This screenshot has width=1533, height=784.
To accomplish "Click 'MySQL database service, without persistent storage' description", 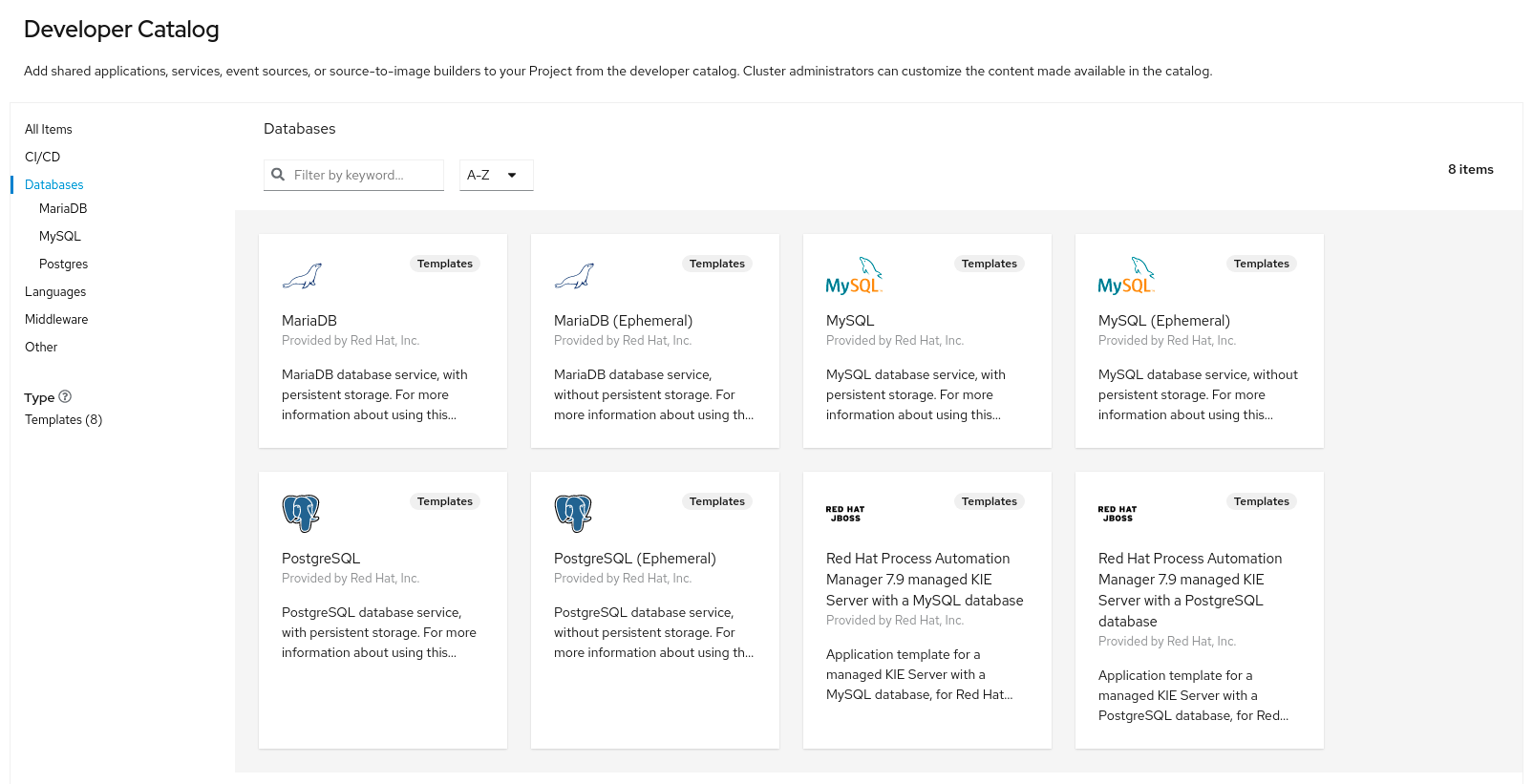I will [1198, 394].
